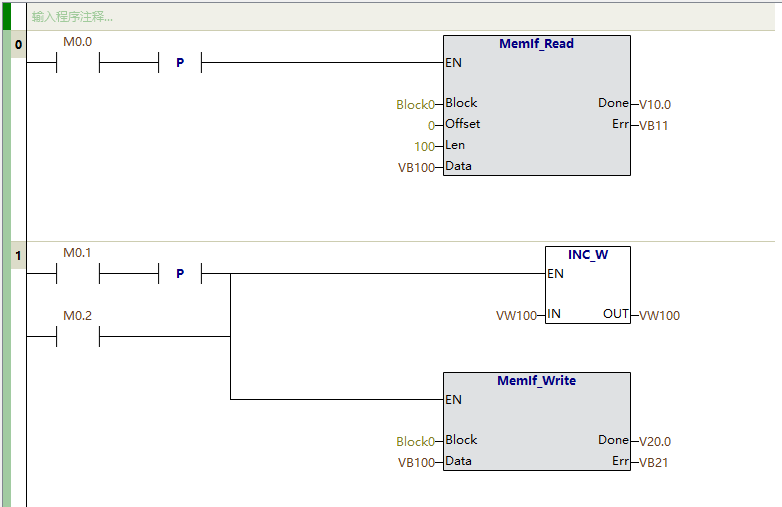782x507 pixels.
Task: Click the VB11 Err output operand
Action: click(x=653, y=125)
